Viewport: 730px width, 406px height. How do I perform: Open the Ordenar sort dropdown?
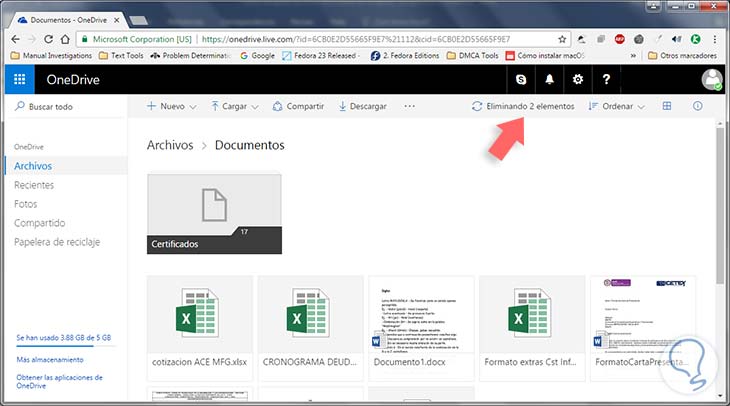617,106
